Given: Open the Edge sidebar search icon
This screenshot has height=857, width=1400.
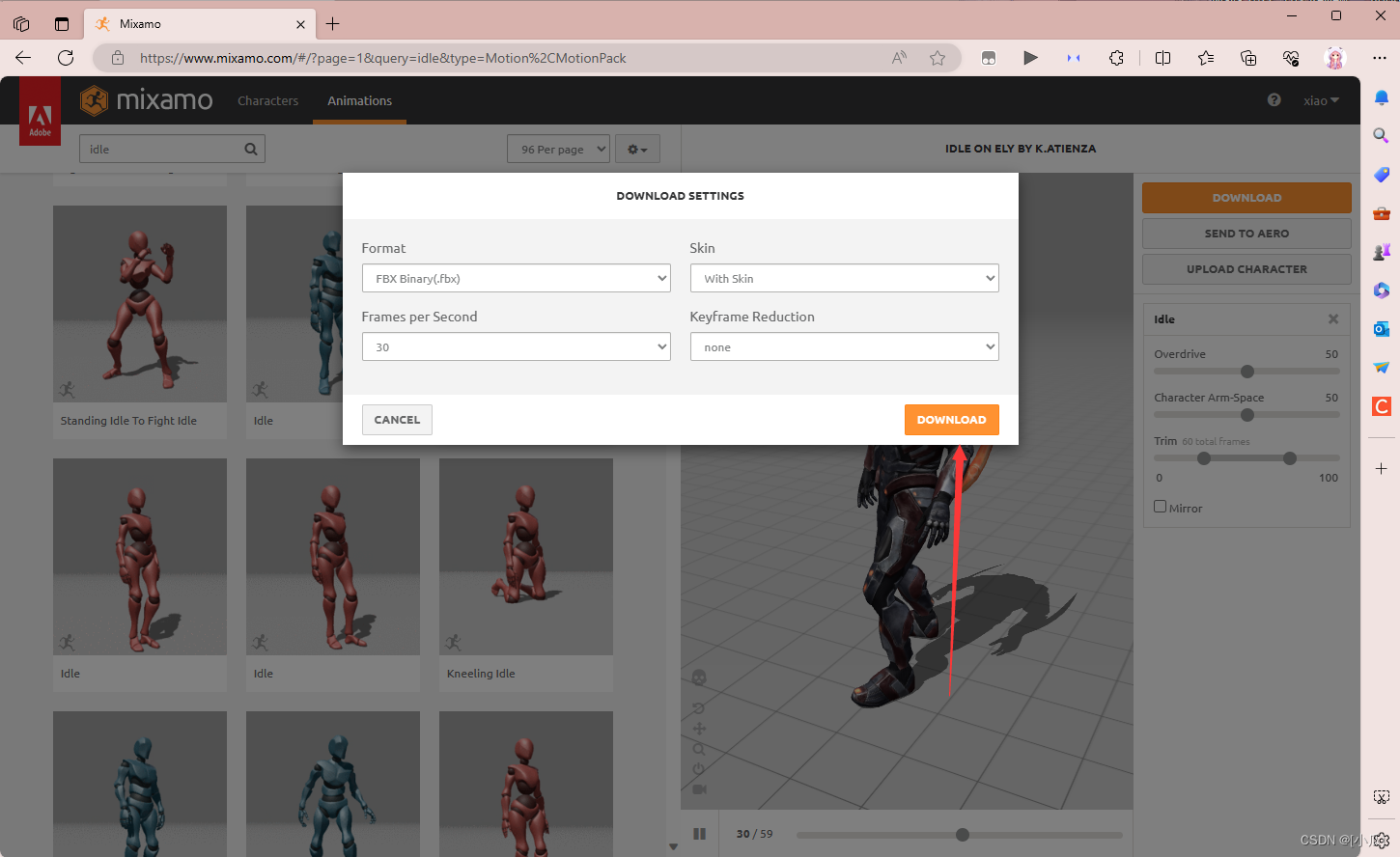Looking at the screenshot, I should pos(1382,136).
